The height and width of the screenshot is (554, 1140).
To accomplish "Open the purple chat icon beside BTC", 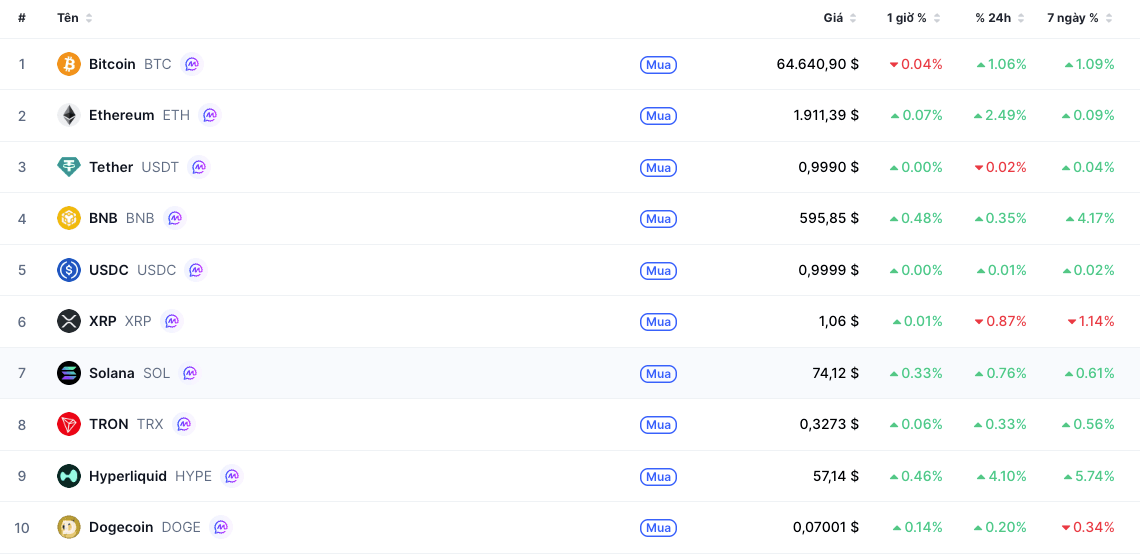I will click(191, 64).
